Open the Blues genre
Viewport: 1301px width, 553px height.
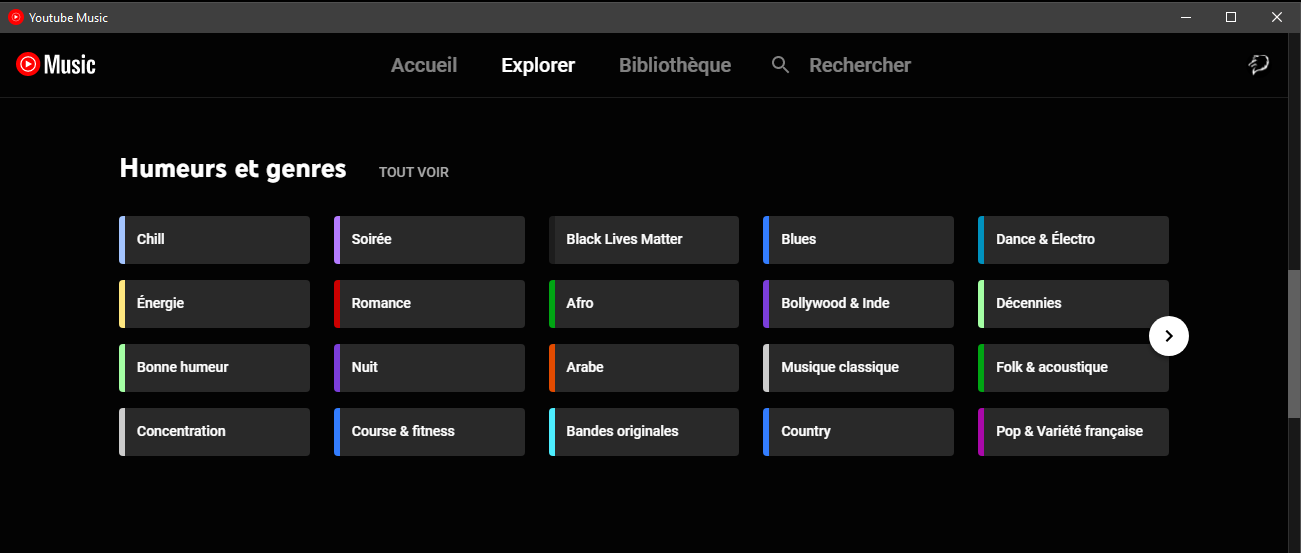tap(858, 240)
